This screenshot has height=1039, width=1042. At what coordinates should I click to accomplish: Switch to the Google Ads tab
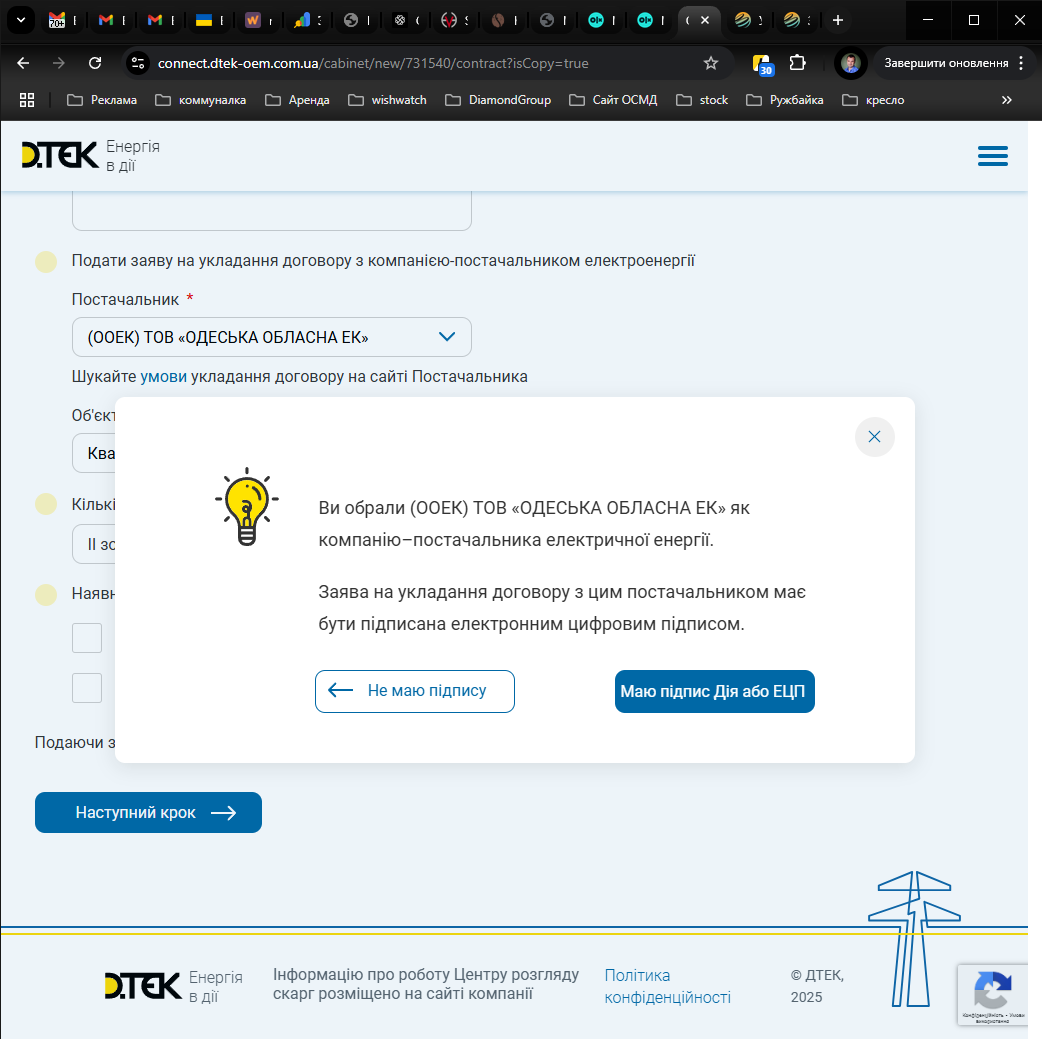pos(309,20)
